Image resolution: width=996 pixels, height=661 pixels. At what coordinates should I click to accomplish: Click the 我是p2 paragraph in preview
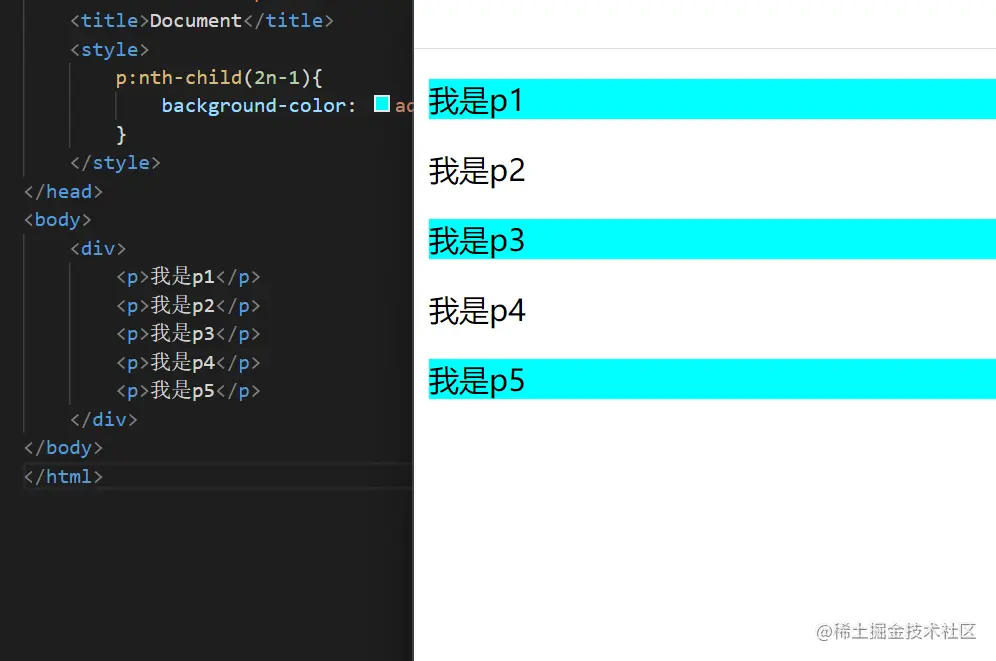click(x=477, y=171)
